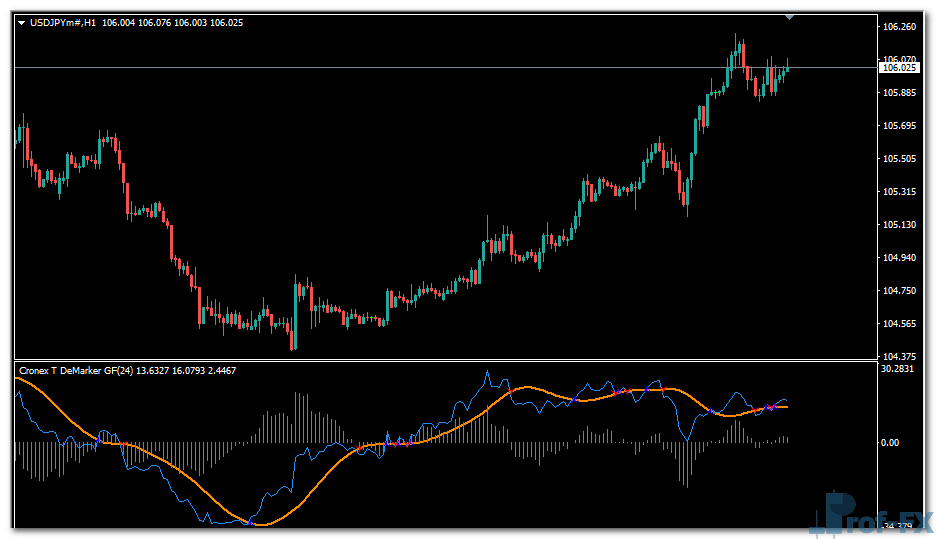This screenshot has width=936, height=539.
Task: Click the triangle icon before USDJPYm#,H1
Action: (x=22, y=22)
